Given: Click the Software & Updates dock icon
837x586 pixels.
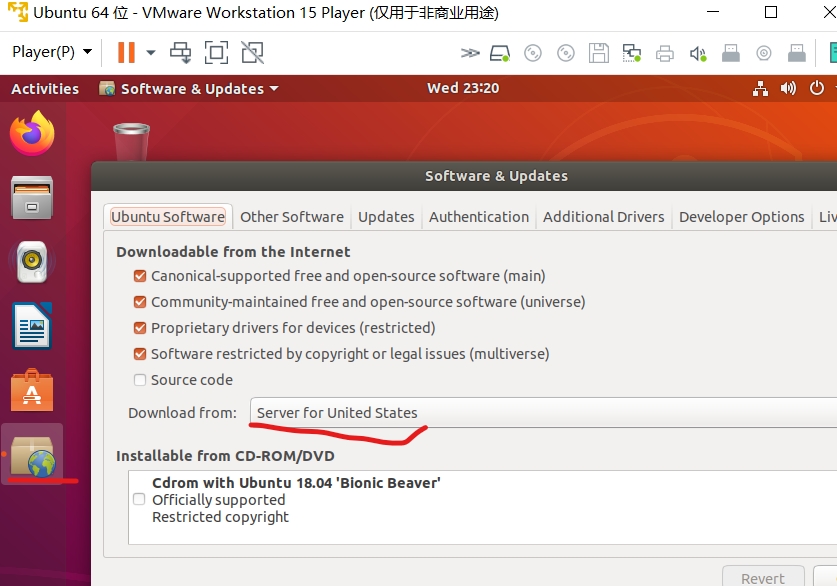Looking at the screenshot, I should (32, 455).
